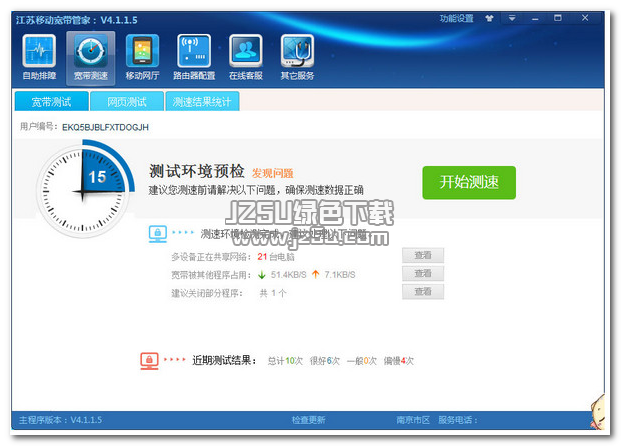The width and height of the screenshot is (621, 446).
Task: Click the speed gauge dial showing 15
Action: click(x=83, y=191)
